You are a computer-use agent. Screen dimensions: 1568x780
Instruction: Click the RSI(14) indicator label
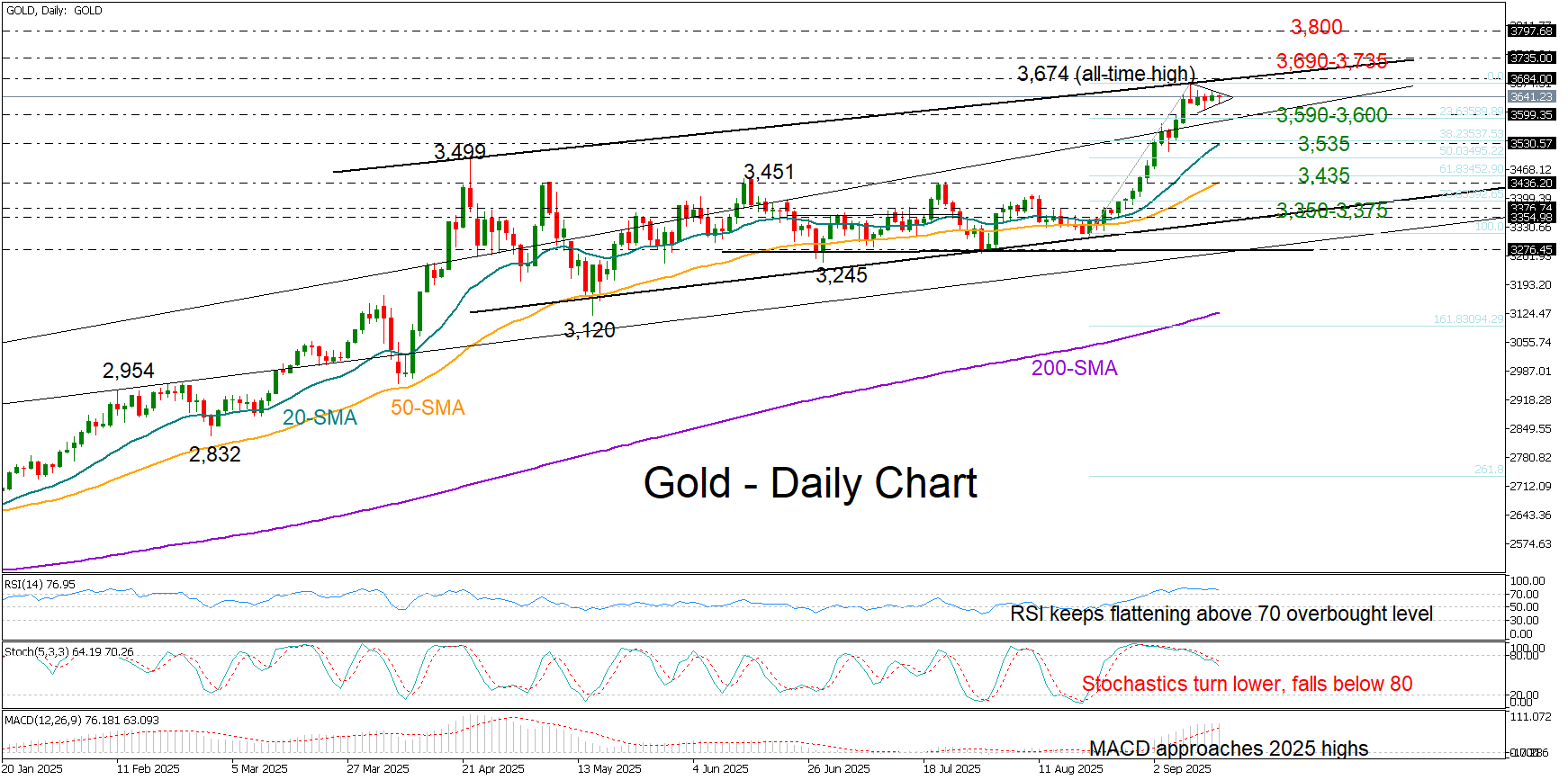(x=40, y=585)
